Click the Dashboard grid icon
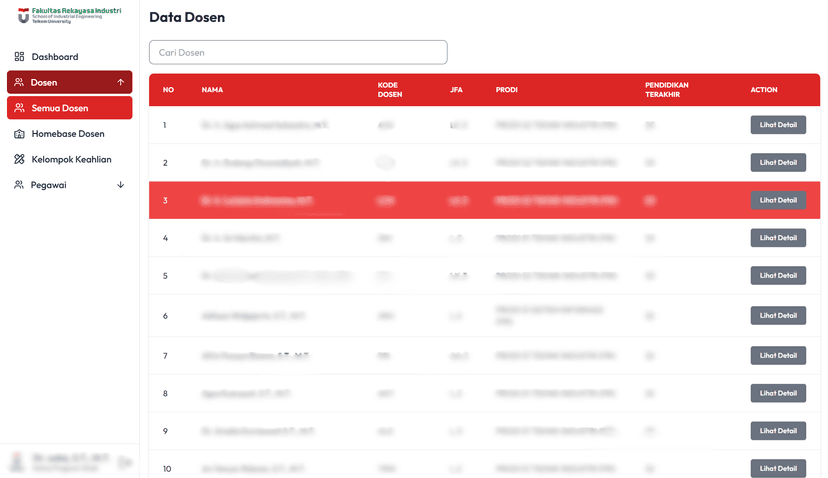The image size is (828, 478). [19, 57]
